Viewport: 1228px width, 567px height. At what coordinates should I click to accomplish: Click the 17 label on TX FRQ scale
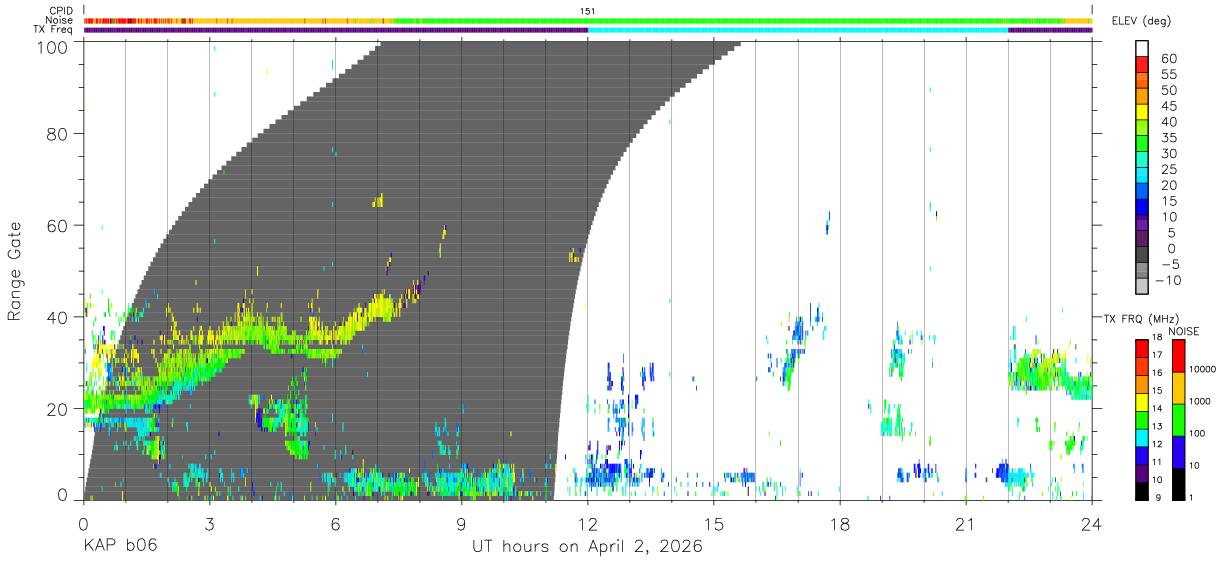click(1156, 354)
